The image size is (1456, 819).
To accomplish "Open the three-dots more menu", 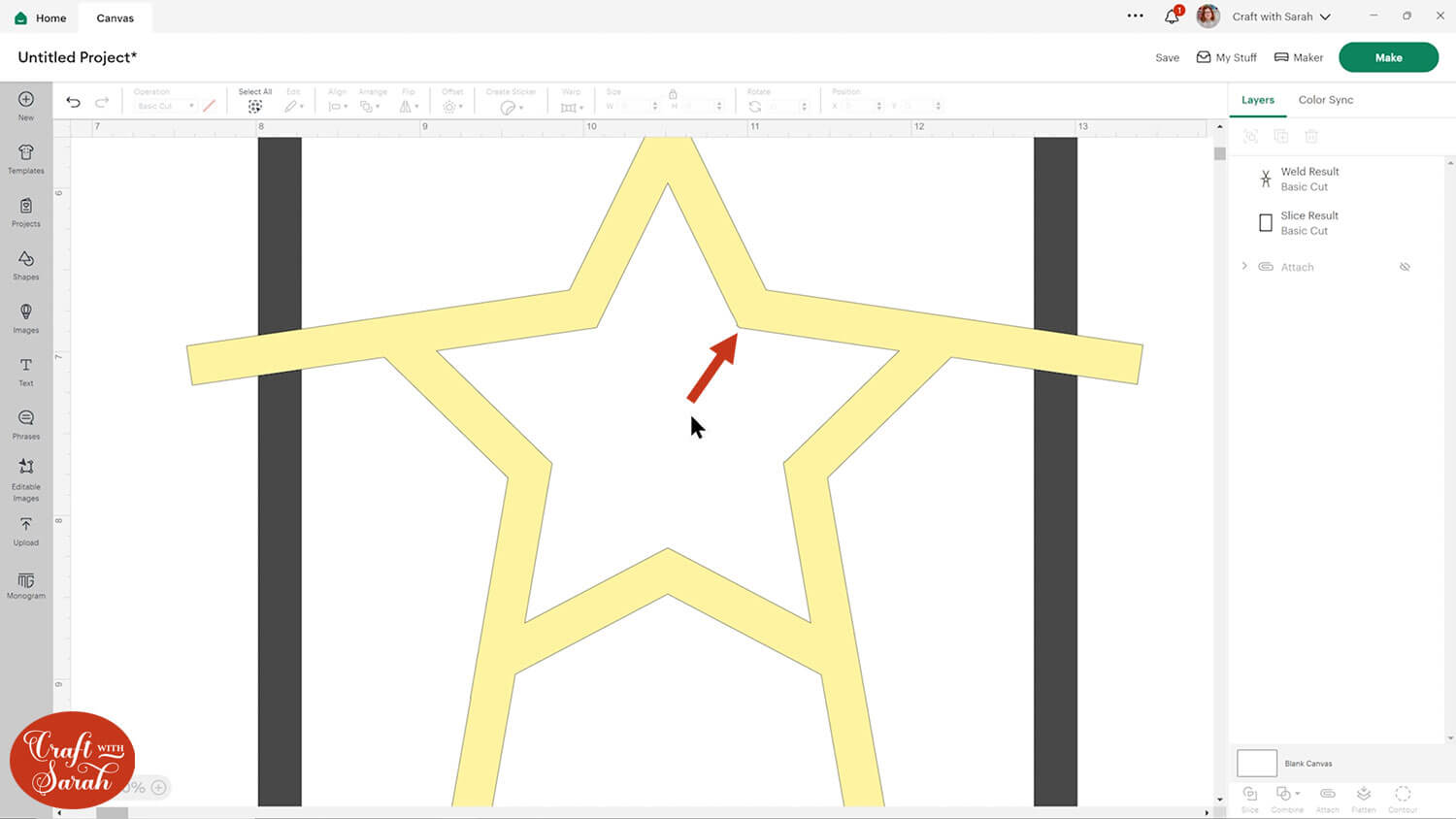I will coord(1135,16).
